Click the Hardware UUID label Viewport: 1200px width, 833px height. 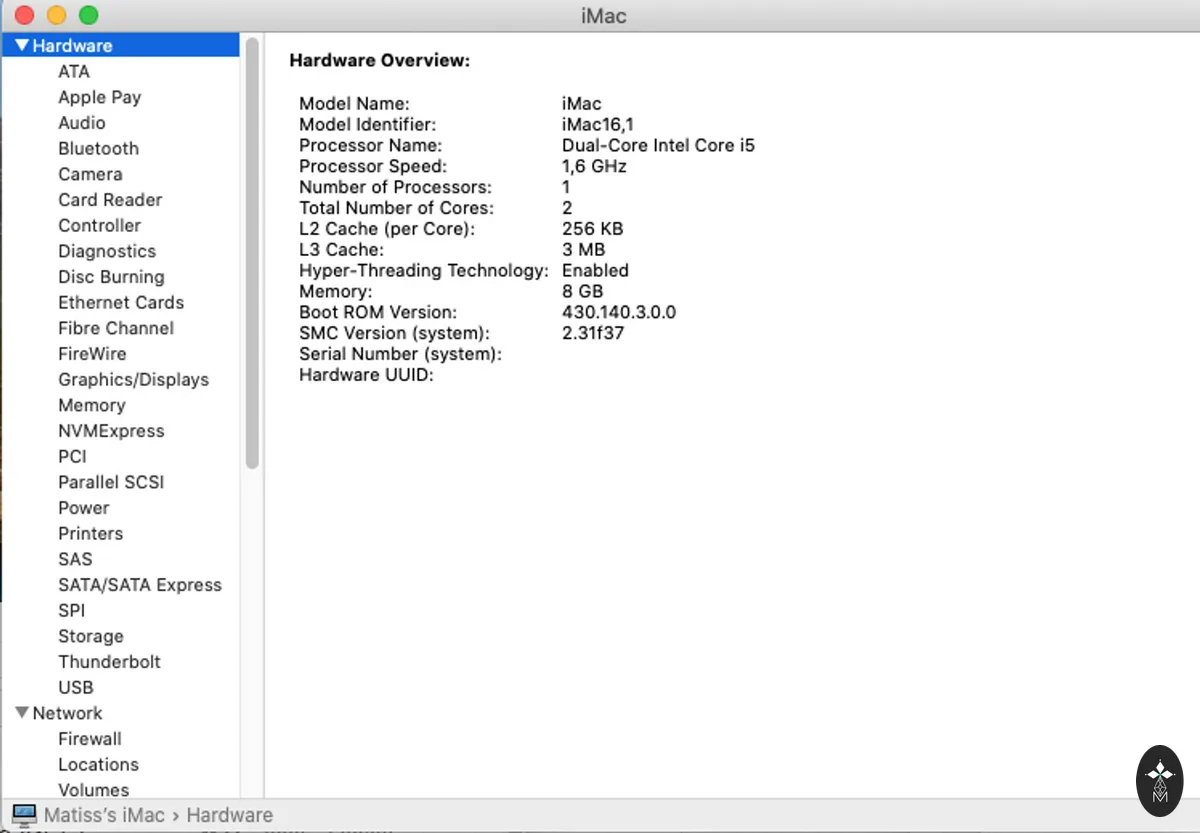click(366, 375)
